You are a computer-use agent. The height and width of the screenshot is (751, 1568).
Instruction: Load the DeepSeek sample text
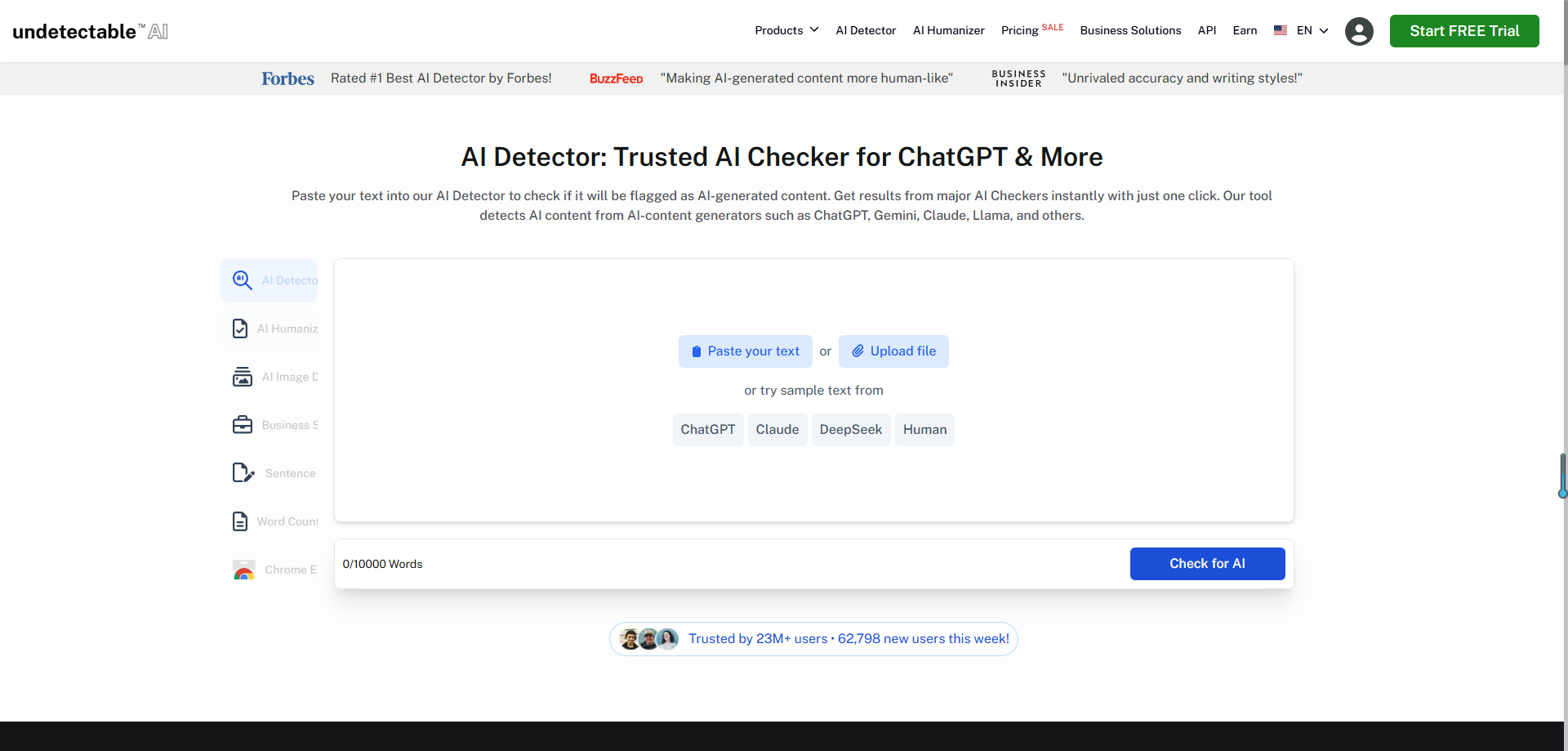[851, 430]
